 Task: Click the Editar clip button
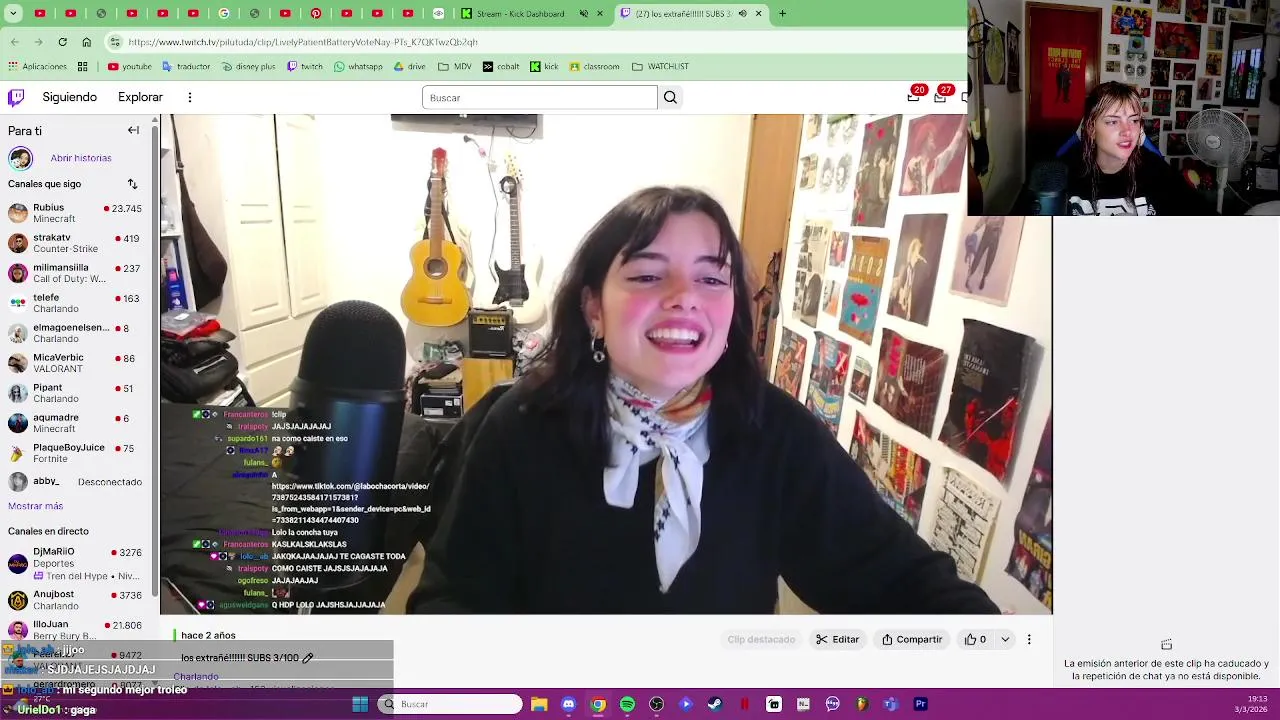coord(838,640)
